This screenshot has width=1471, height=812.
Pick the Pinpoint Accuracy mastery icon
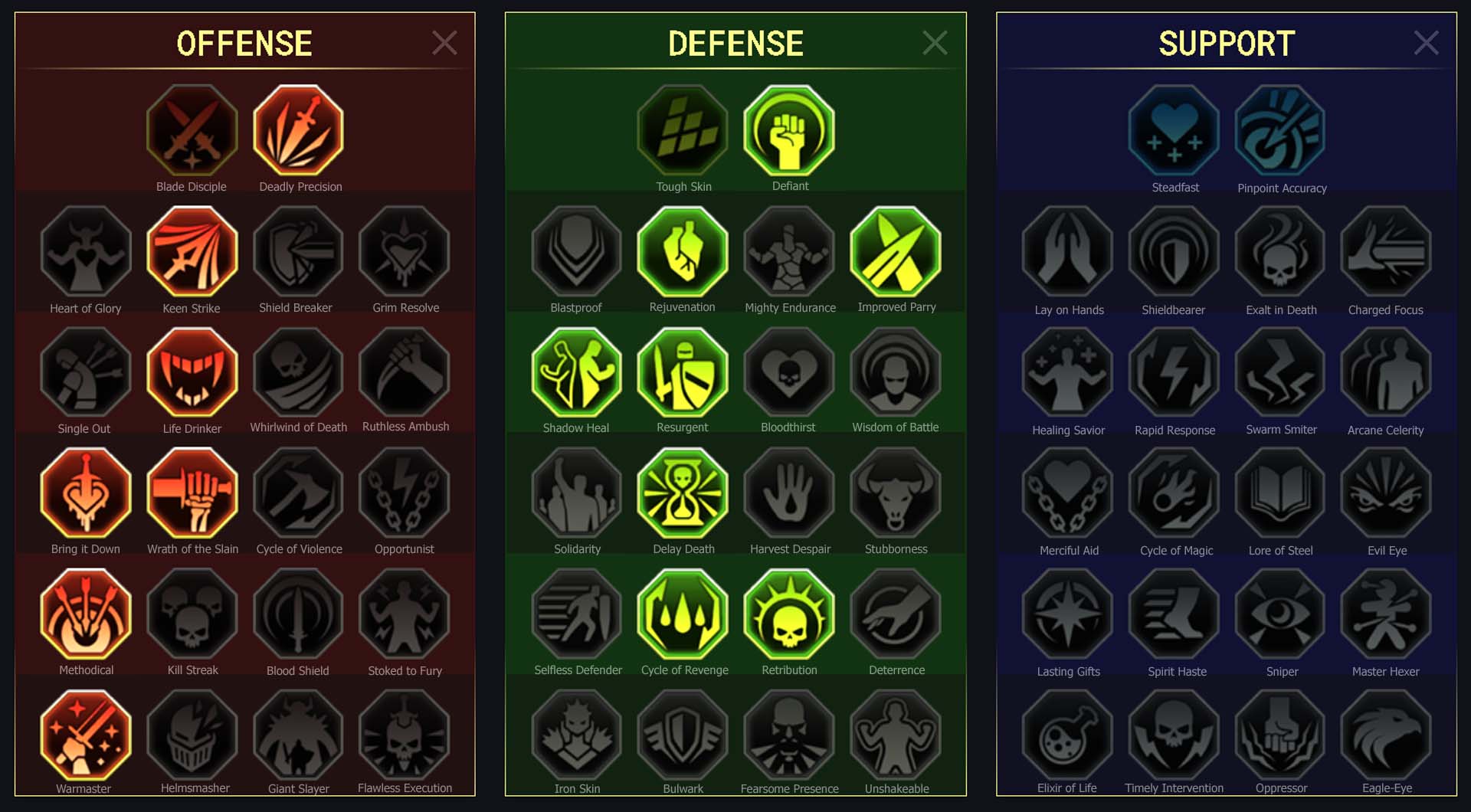tap(1280, 130)
